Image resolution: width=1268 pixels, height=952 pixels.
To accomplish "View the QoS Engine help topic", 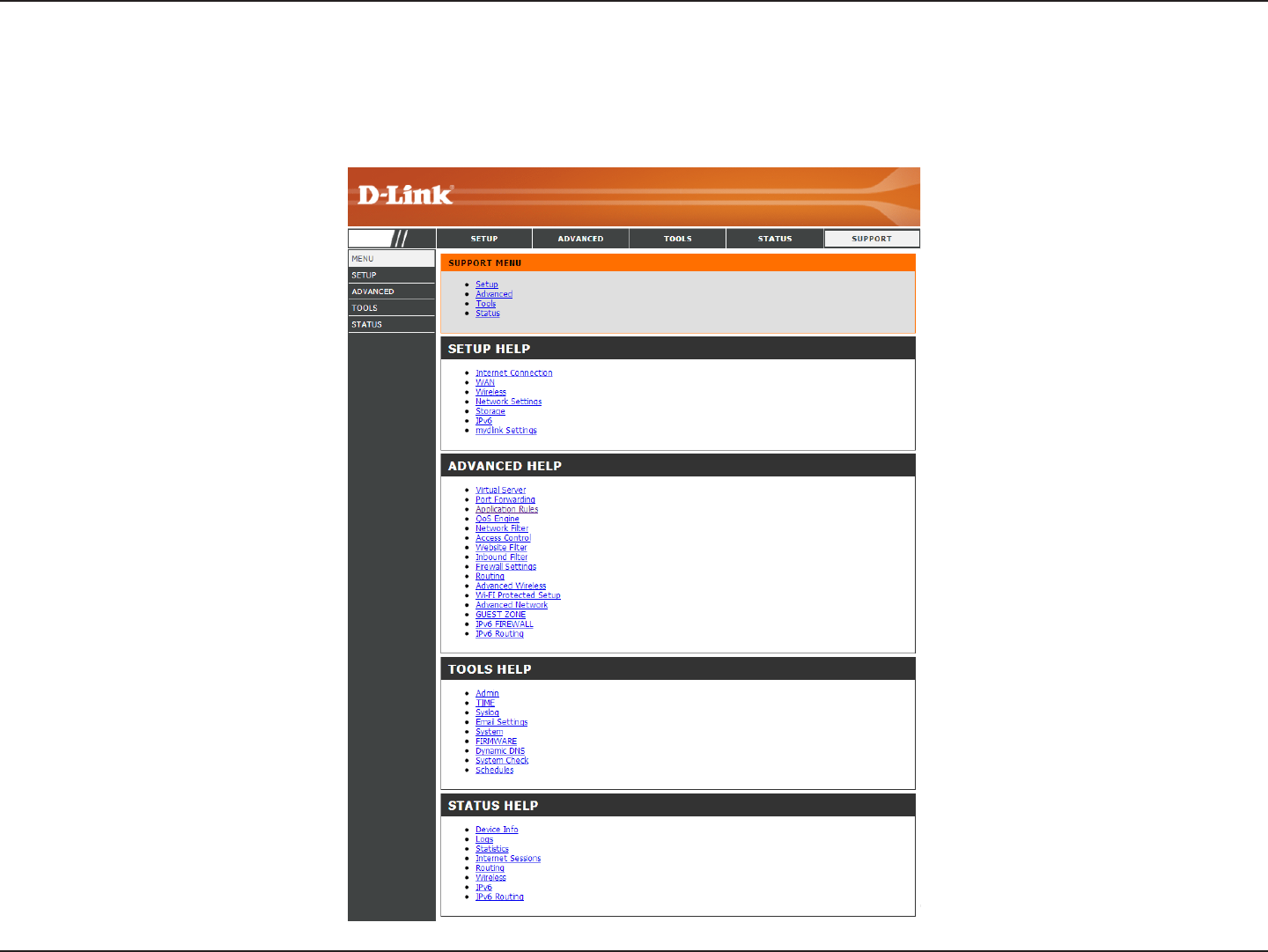I will click(498, 520).
